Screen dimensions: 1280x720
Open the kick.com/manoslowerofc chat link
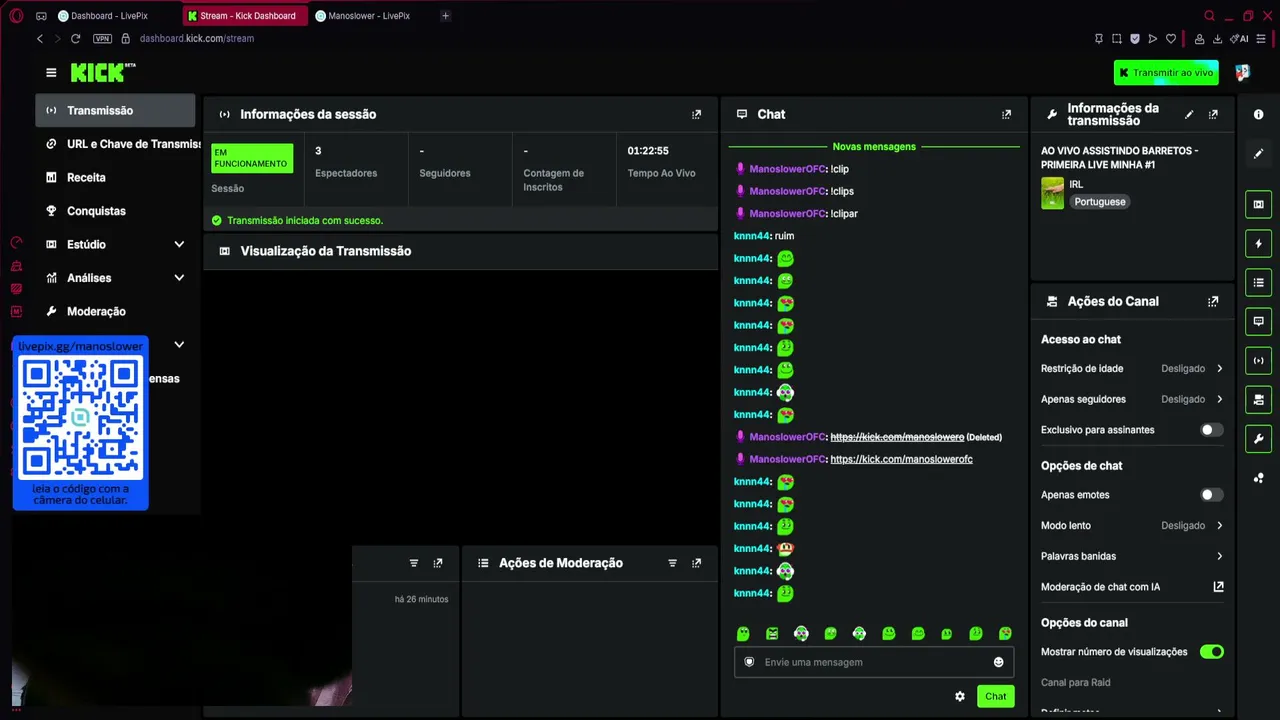pyautogui.click(x=901, y=459)
